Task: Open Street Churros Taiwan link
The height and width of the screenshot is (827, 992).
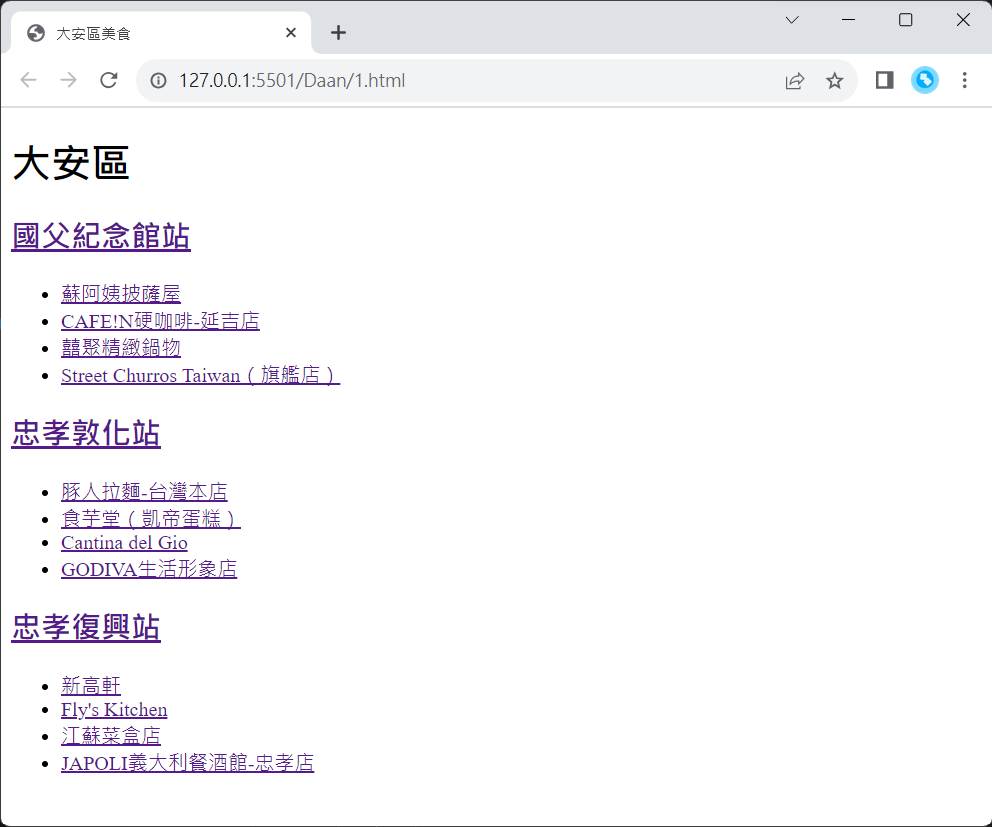Action: pos(201,375)
